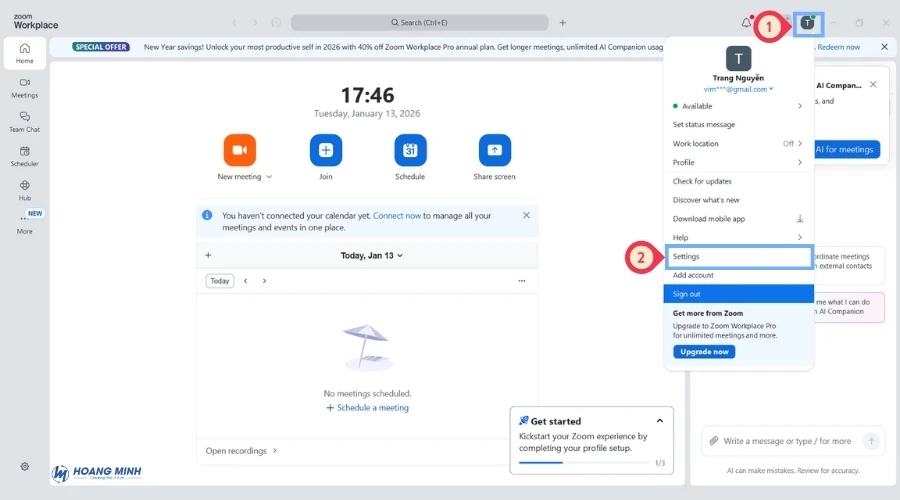Select Settings in the profile menu
This screenshot has width=900, height=500.
(x=738, y=257)
